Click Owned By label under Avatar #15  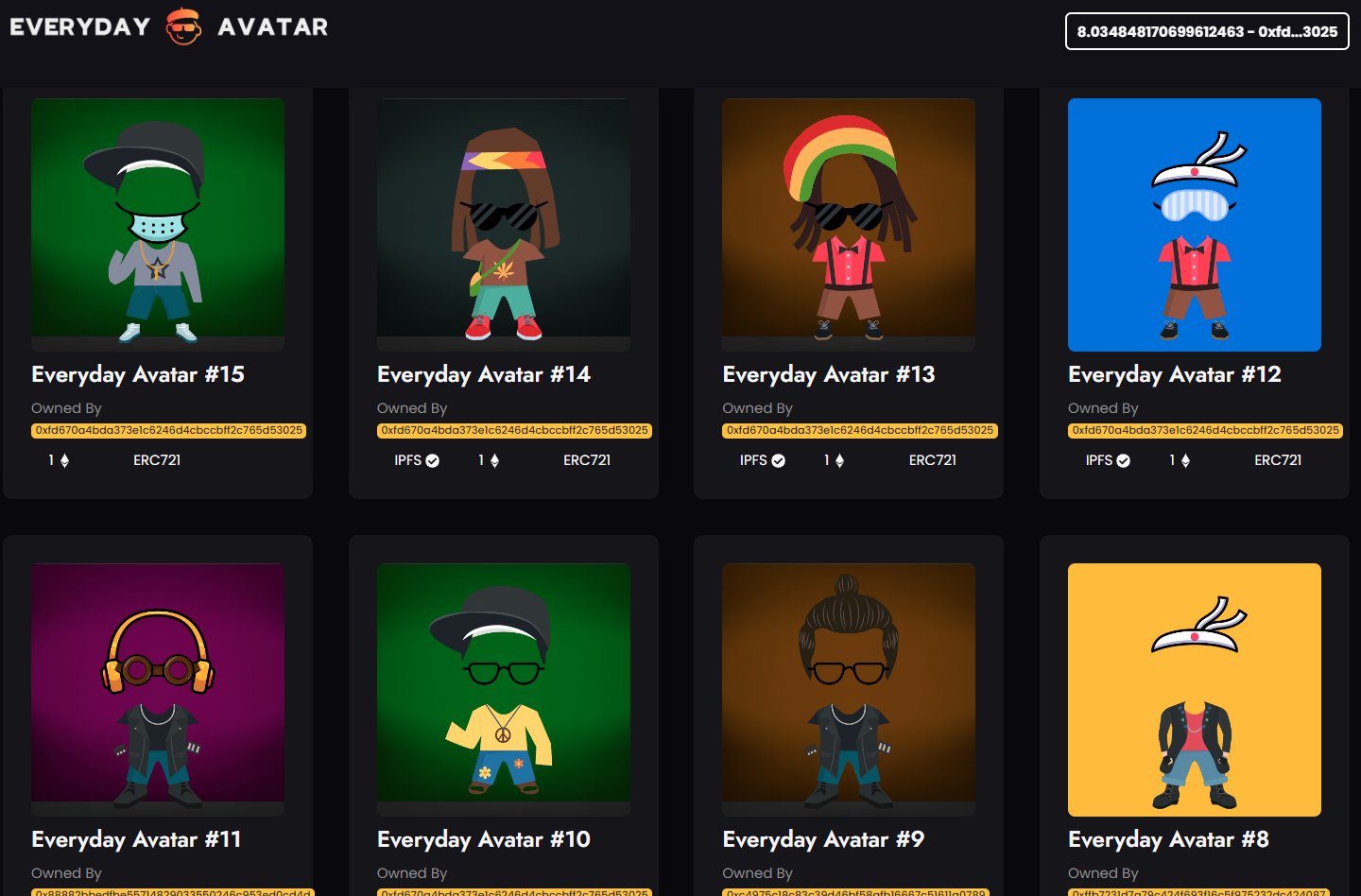pos(66,408)
